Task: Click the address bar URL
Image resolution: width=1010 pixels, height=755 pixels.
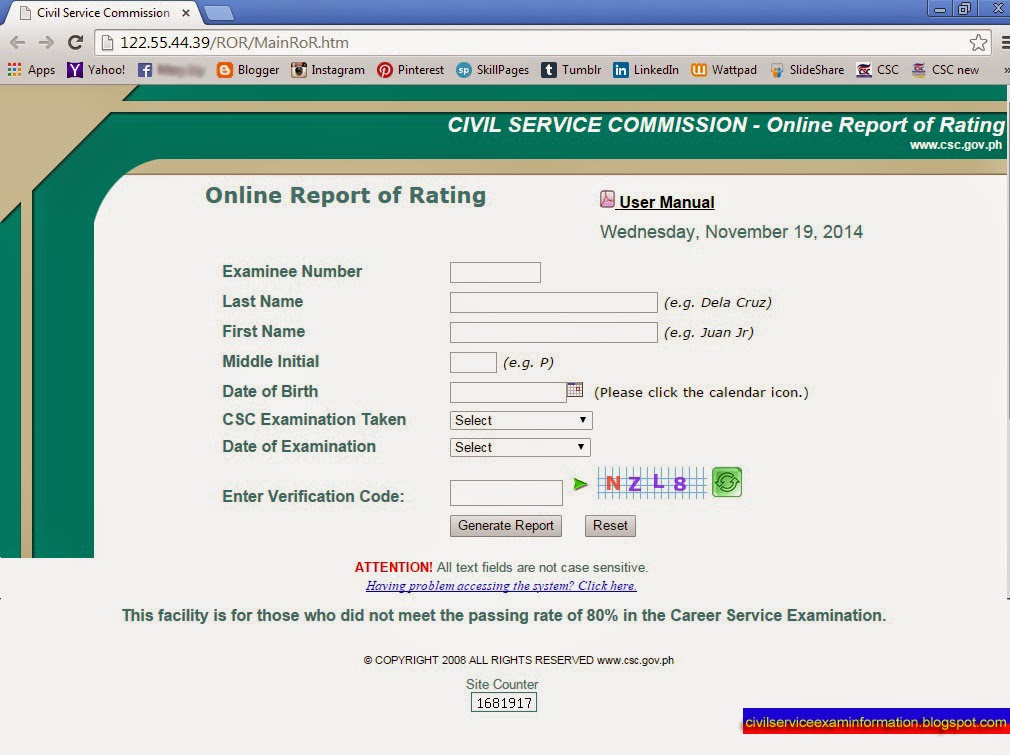Action: (234, 43)
